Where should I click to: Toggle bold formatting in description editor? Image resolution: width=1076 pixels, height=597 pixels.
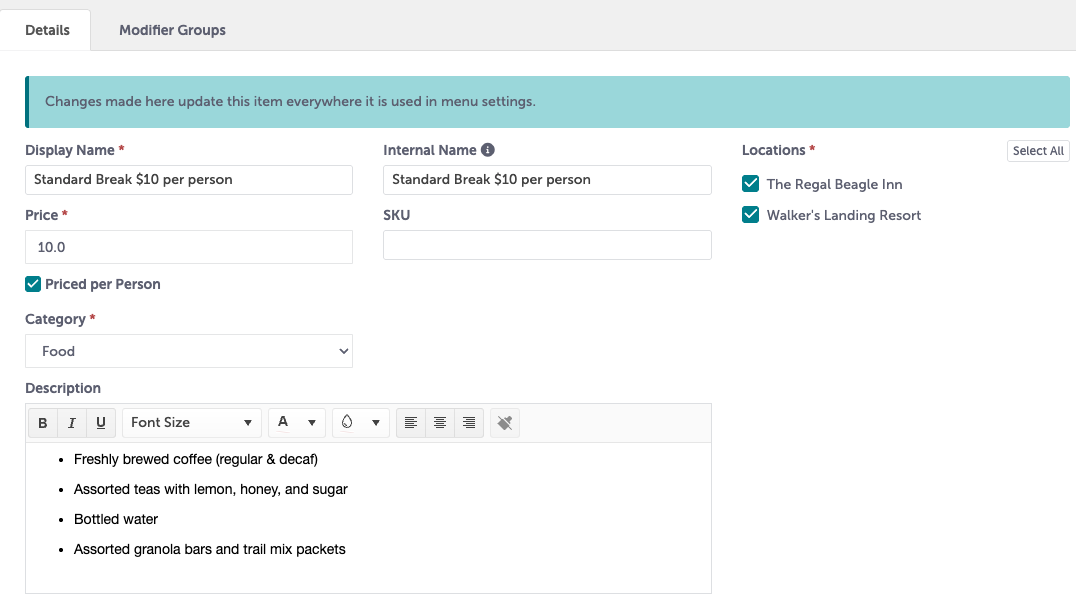42,423
